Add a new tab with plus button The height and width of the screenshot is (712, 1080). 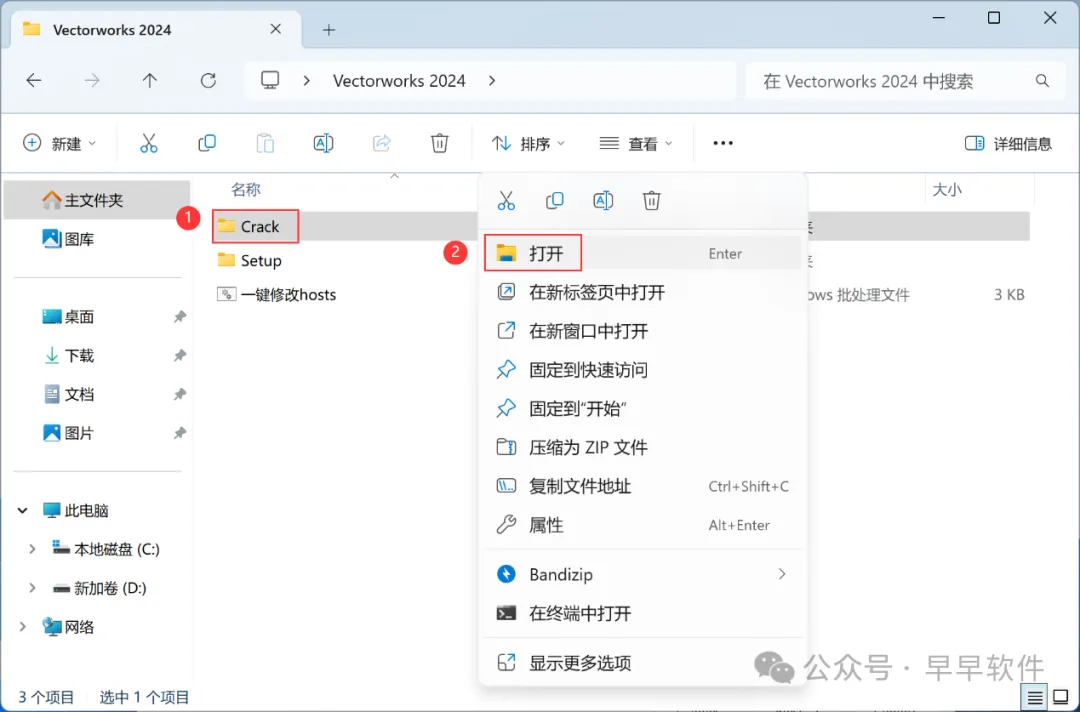point(329,30)
